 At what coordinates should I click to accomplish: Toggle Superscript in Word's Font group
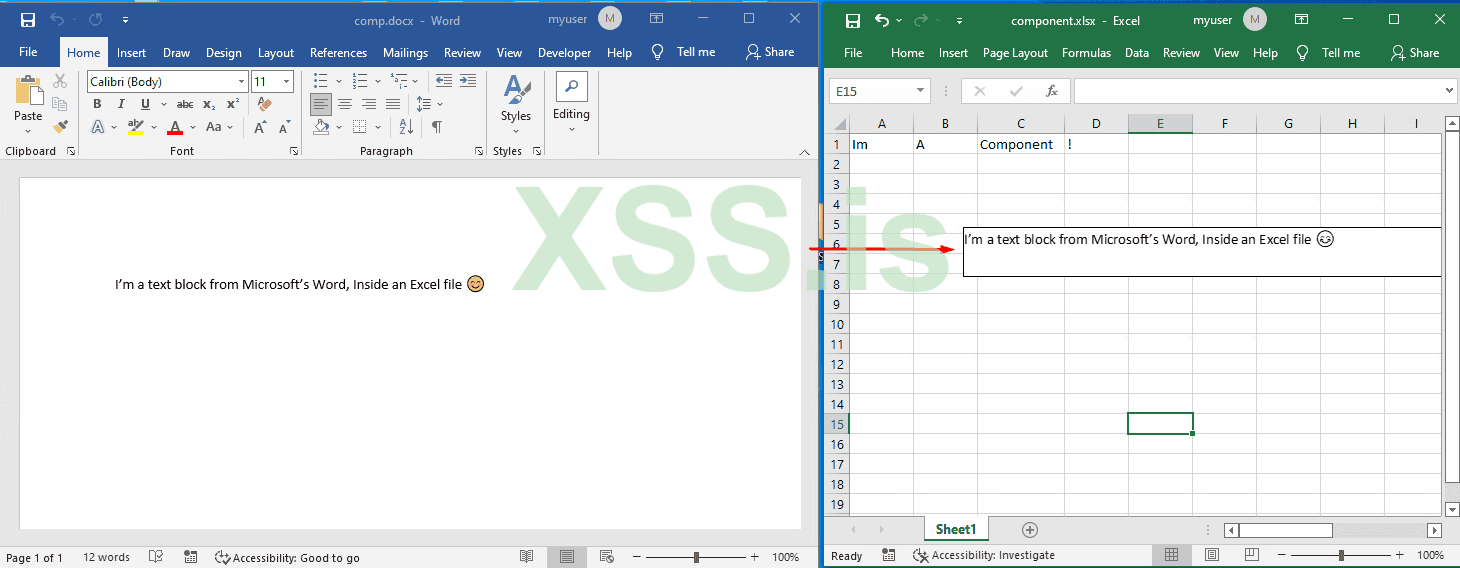pos(233,104)
